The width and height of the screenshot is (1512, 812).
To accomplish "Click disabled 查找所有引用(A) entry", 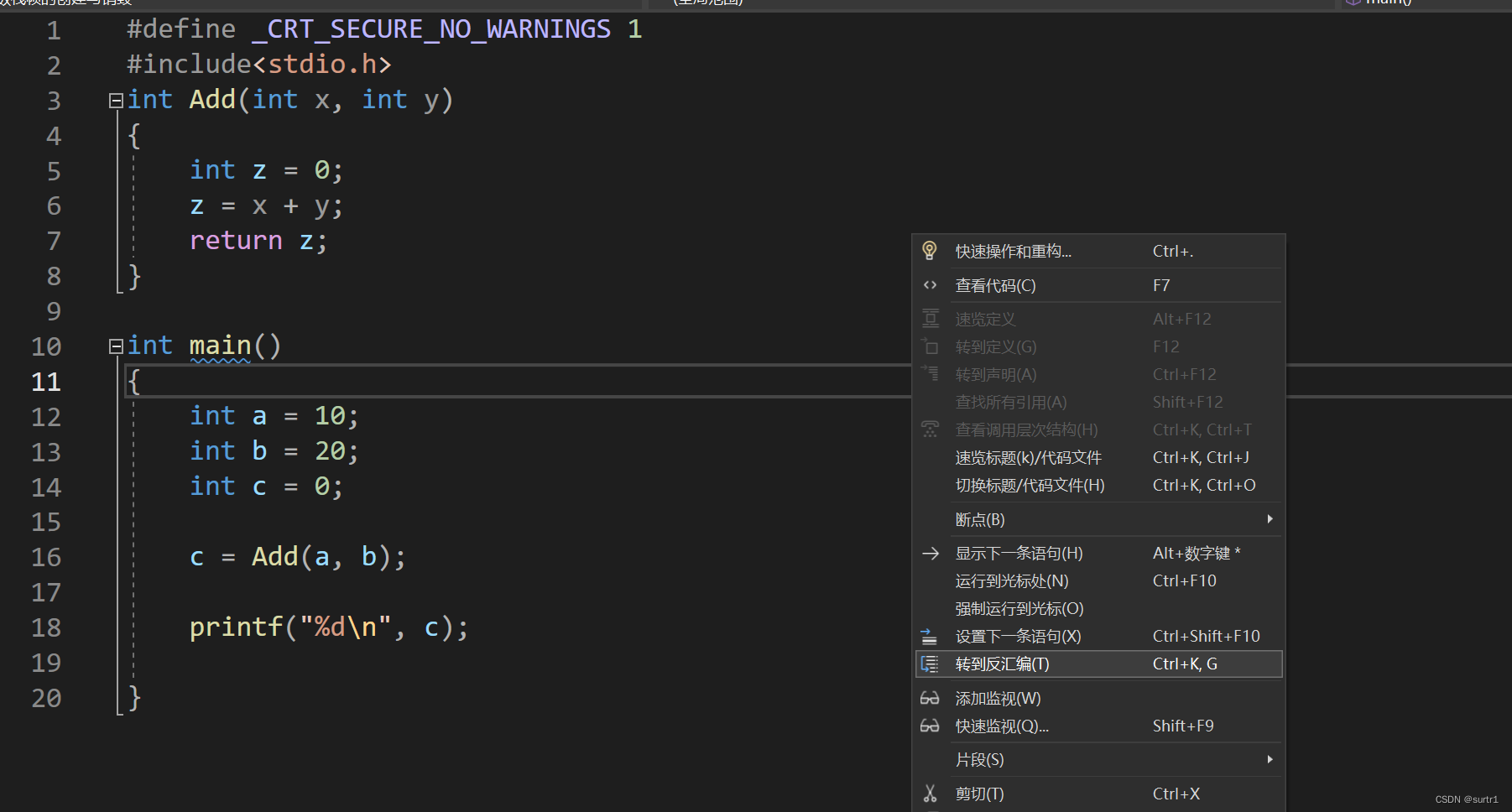I will pos(1098,402).
